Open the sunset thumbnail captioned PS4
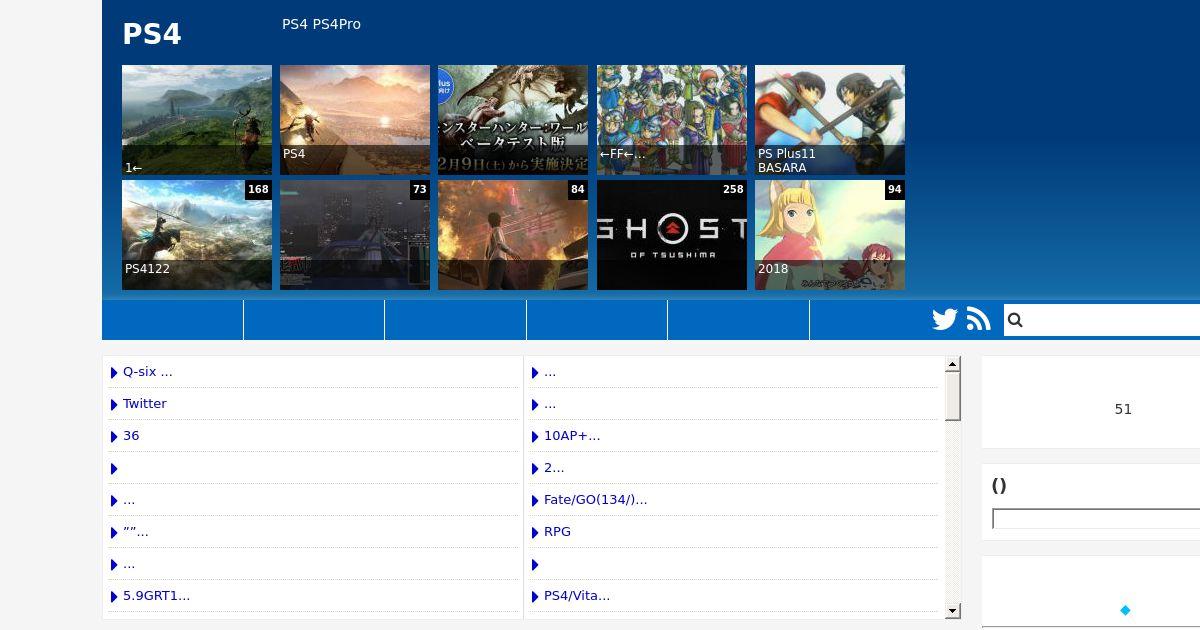The width and height of the screenshot is (1200, 630). tap(355, 120)
